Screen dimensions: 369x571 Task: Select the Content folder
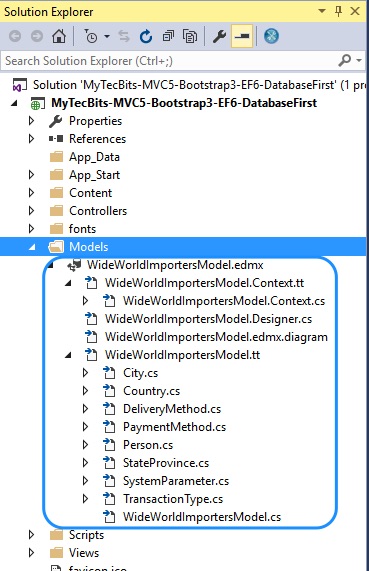[90, 193]
